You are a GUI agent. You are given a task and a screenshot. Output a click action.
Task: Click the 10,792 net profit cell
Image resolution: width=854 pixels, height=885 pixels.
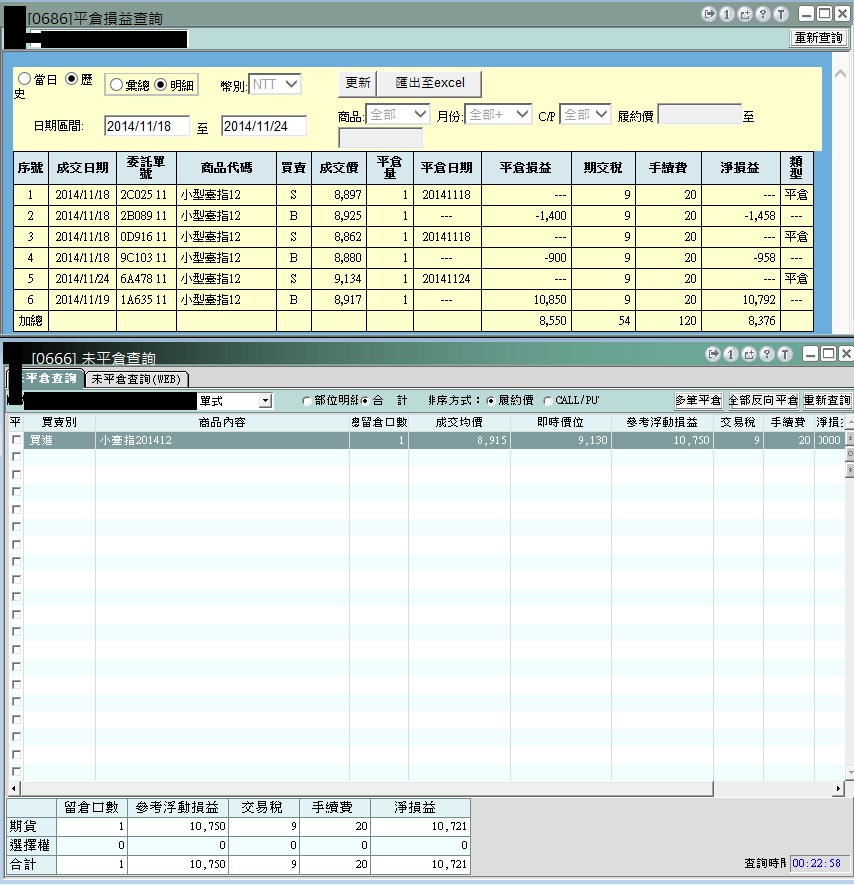pos(740,300)
